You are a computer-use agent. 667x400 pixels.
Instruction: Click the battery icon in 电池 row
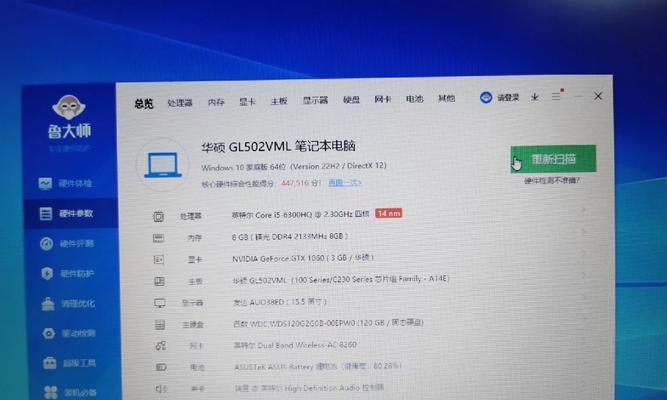(x=161, y=367)
